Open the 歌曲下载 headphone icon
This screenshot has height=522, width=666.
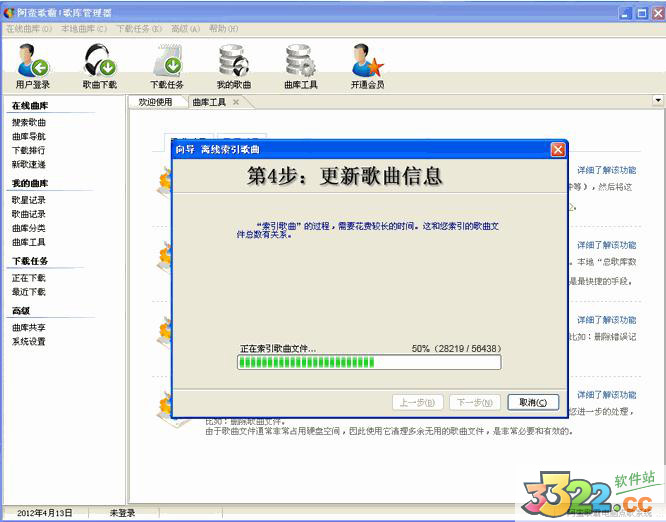(99, 66)
